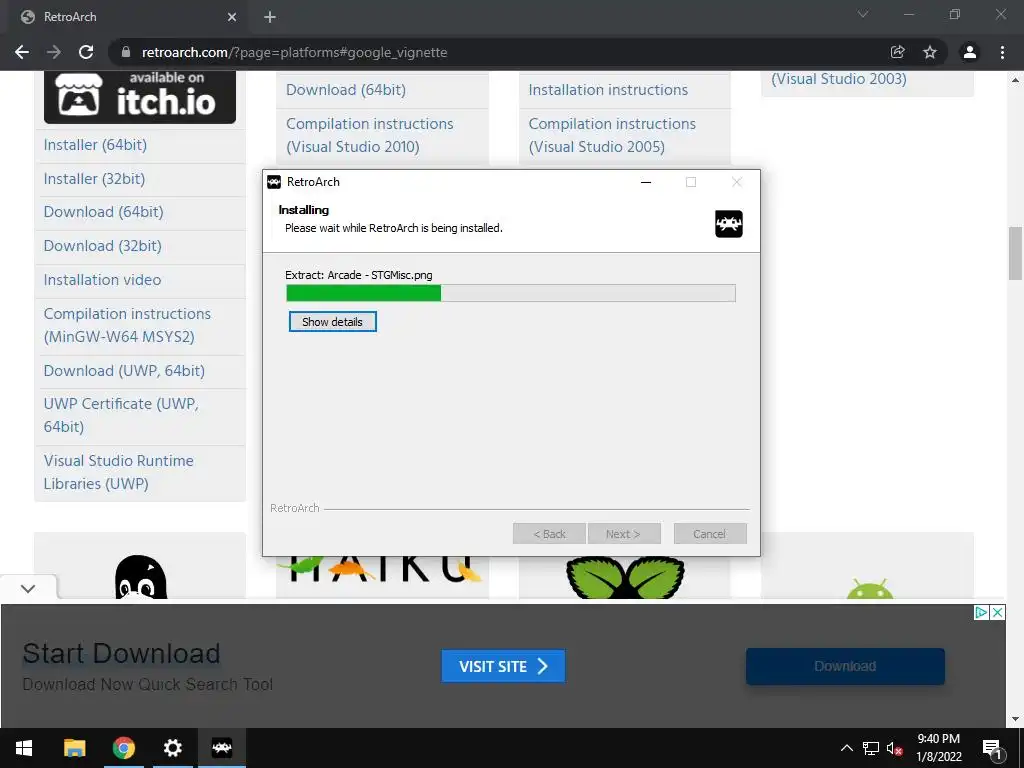The image size is (1024, 768).
Task: Open Settings gear in taskbar
Action: point(172,748)
